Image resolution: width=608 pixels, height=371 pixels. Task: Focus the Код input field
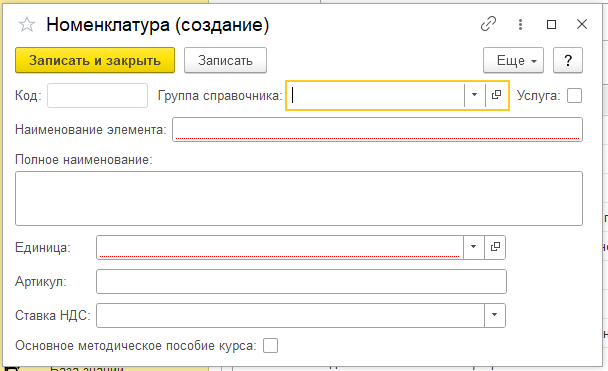[97, 95]
